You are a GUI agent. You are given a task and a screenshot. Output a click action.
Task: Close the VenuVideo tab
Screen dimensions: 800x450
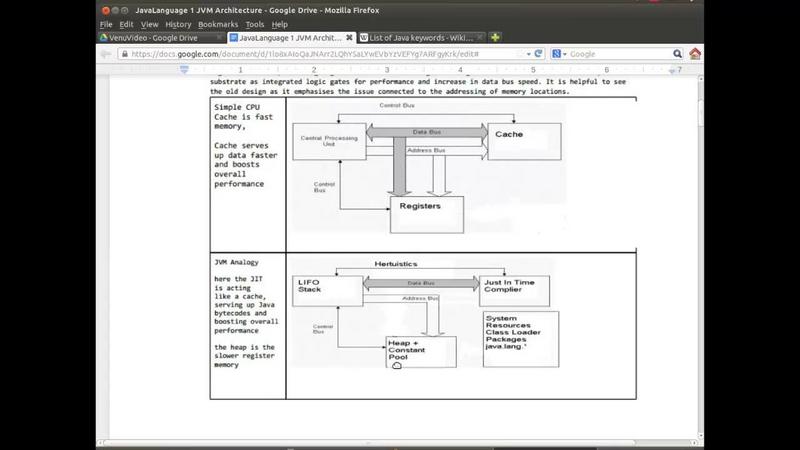point(219,38)
